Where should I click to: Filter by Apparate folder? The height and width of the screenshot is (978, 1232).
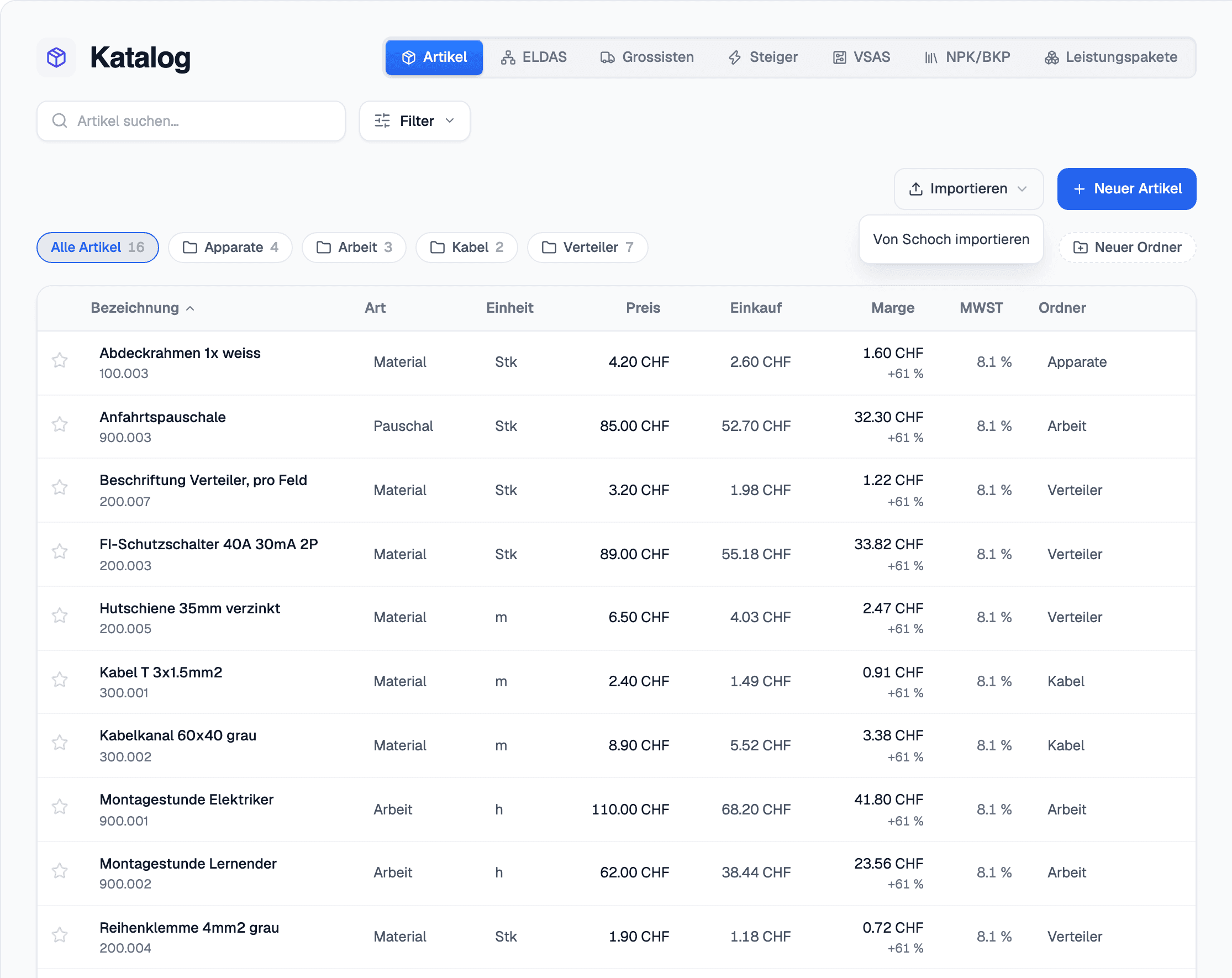[230, 248]
